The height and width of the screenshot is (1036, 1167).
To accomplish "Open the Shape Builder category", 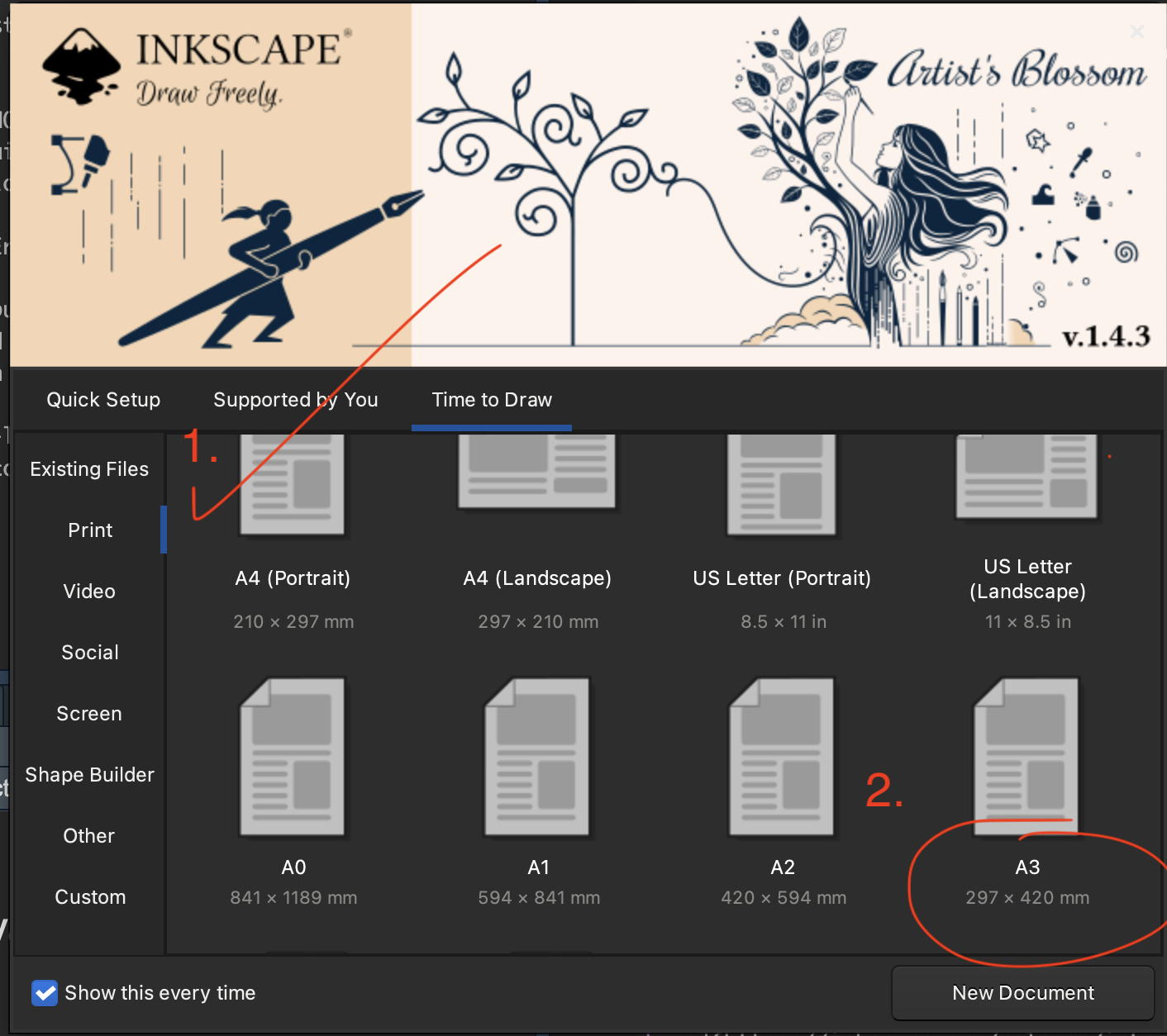I will [89, 775].
